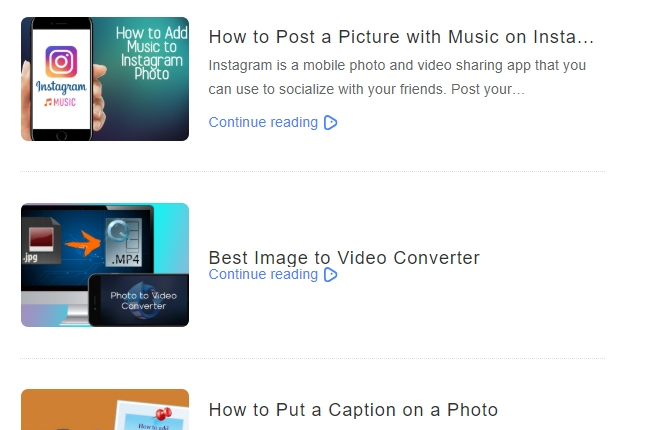Viewport: 650px width, 430px height.
Task: Select Continue reading for the Image to Video Converter article
Action: [263, 275]
